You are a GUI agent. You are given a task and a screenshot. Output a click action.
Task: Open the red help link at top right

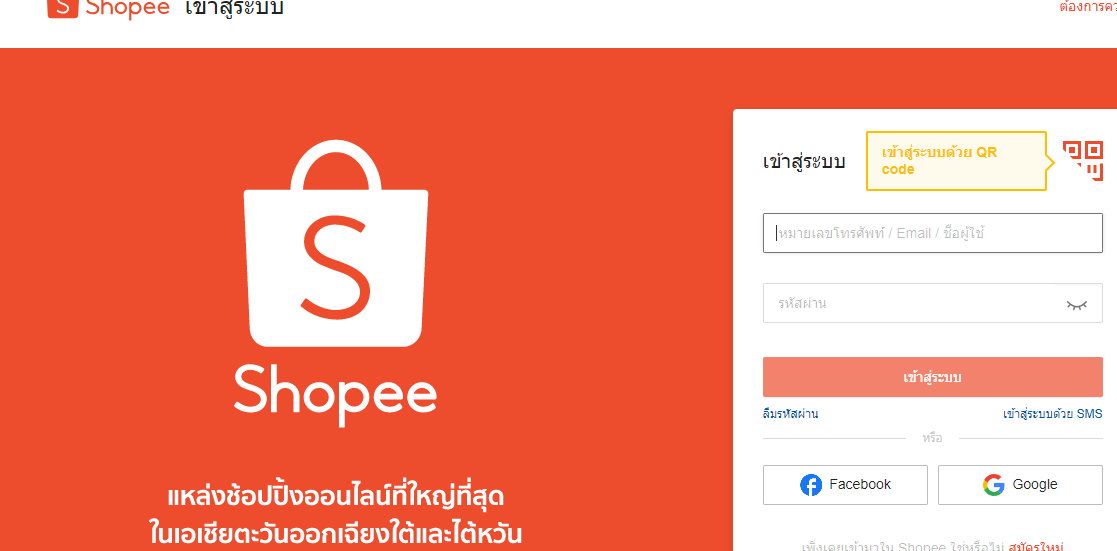[1088, 8]
